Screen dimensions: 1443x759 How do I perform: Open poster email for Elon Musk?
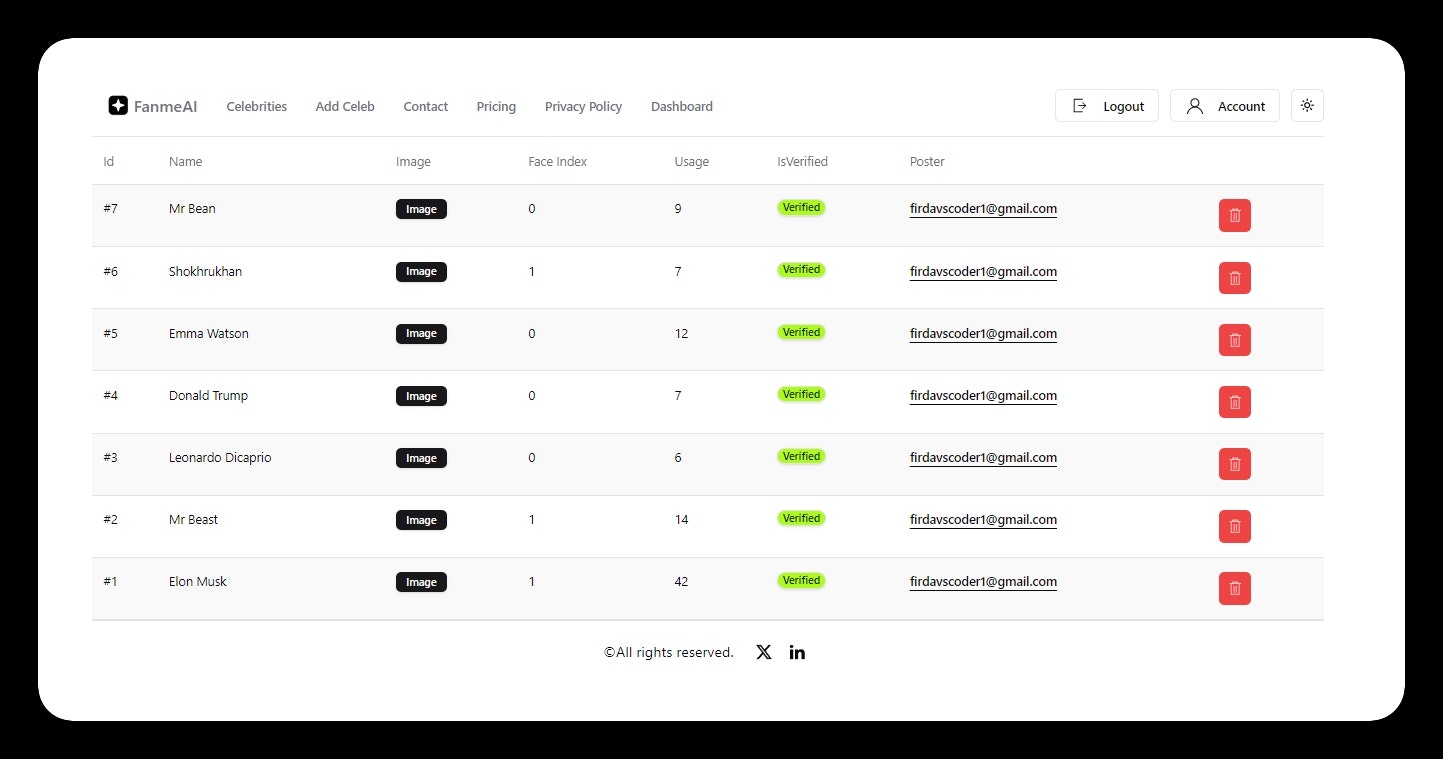click(x=983, y=581)
